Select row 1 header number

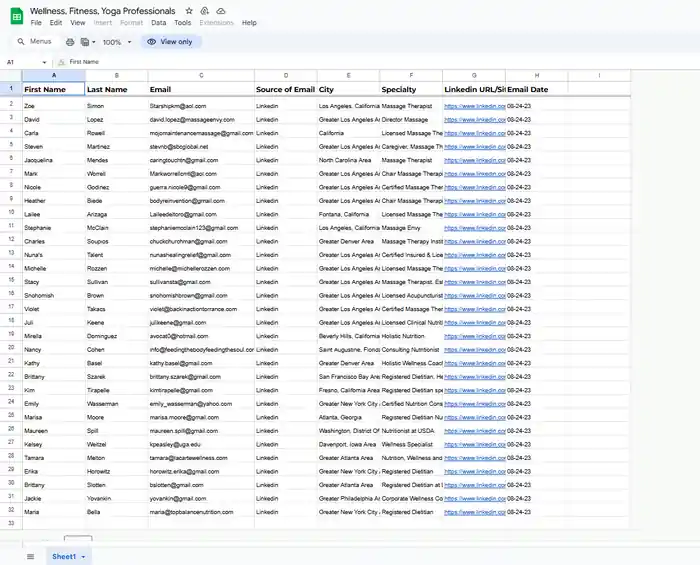(x=11, y=88)
